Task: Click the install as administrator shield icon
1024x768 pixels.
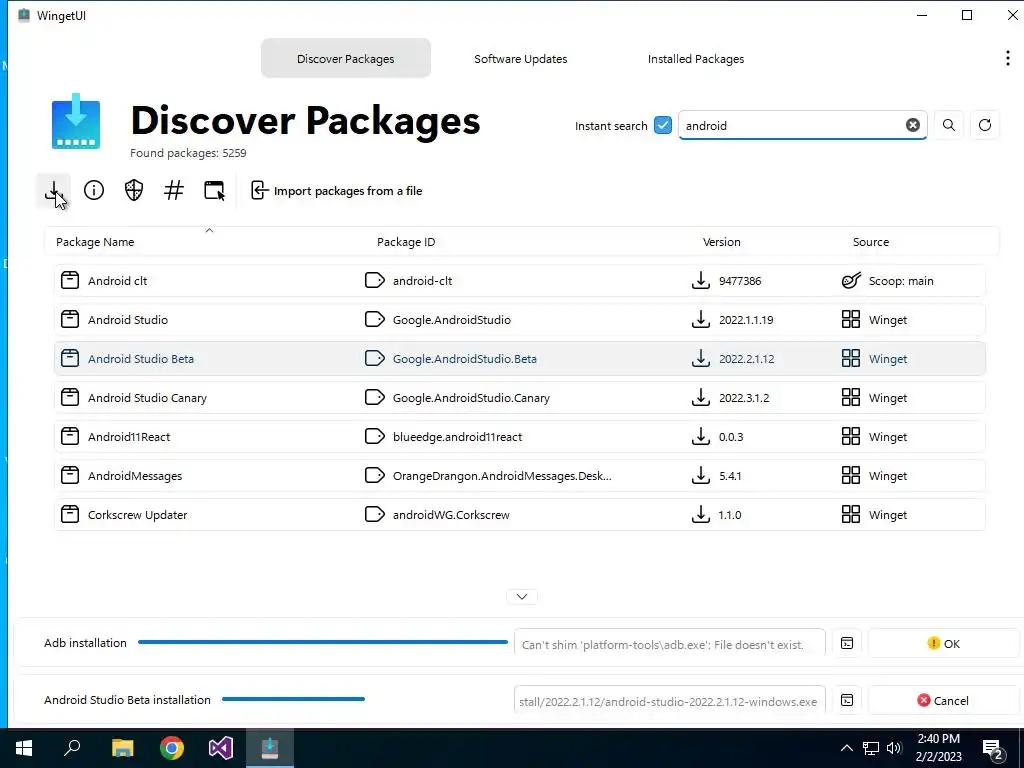Action: (x=134, y=190)
